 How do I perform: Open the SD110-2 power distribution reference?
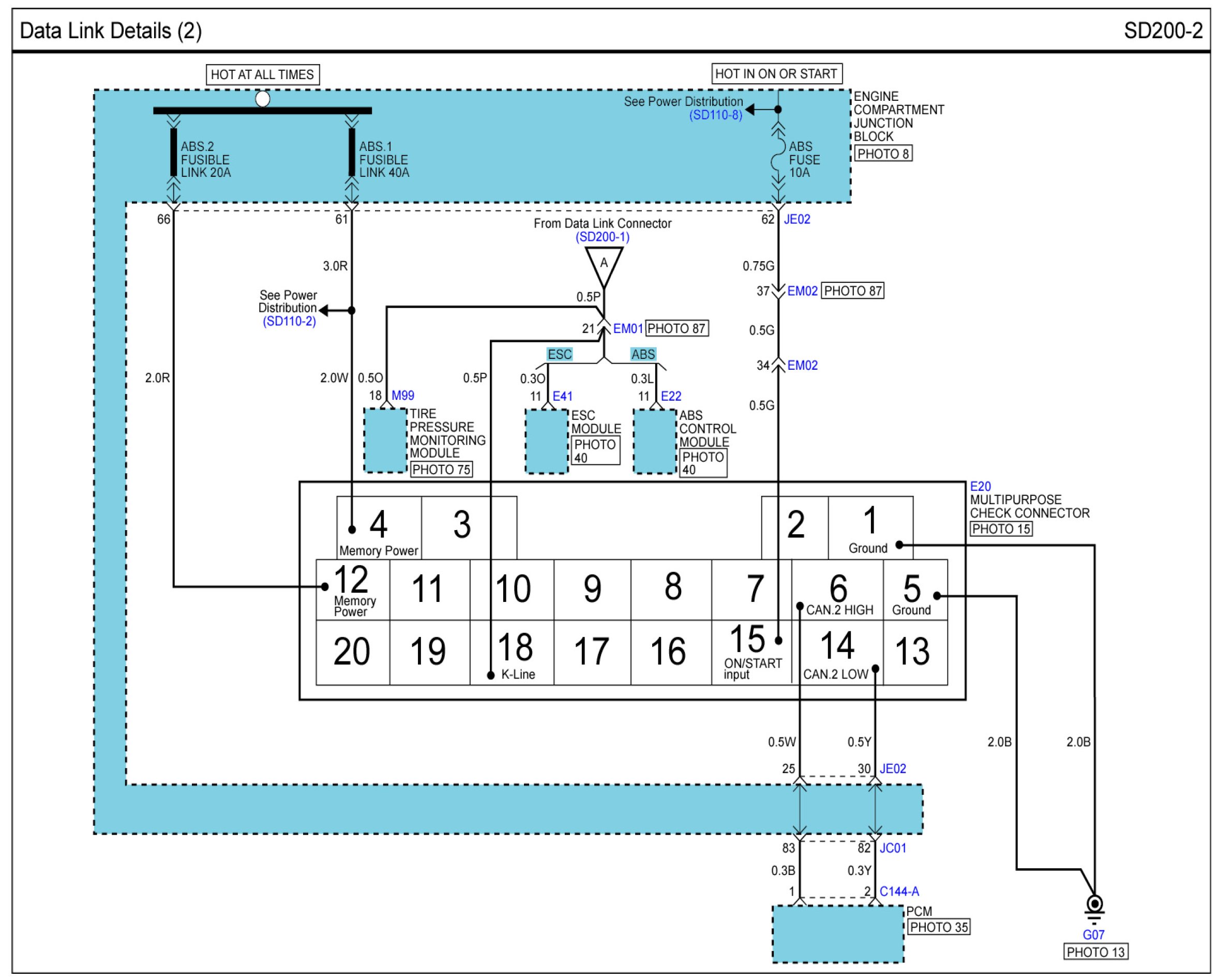tap(289, 321)
